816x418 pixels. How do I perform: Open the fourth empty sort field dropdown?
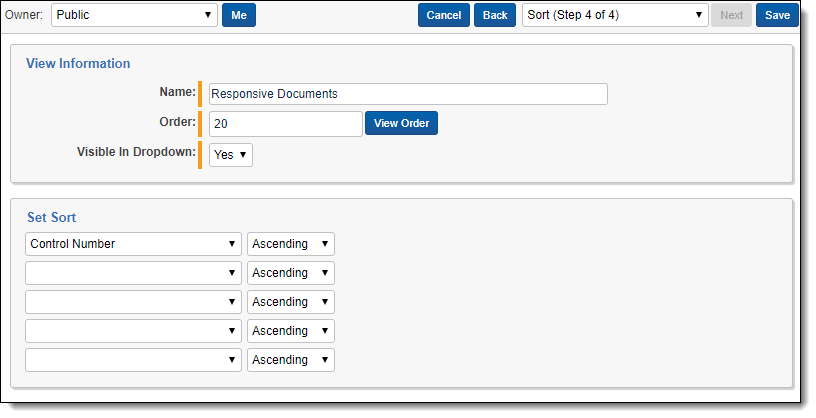pyautogui.click(x=133, y=331)
